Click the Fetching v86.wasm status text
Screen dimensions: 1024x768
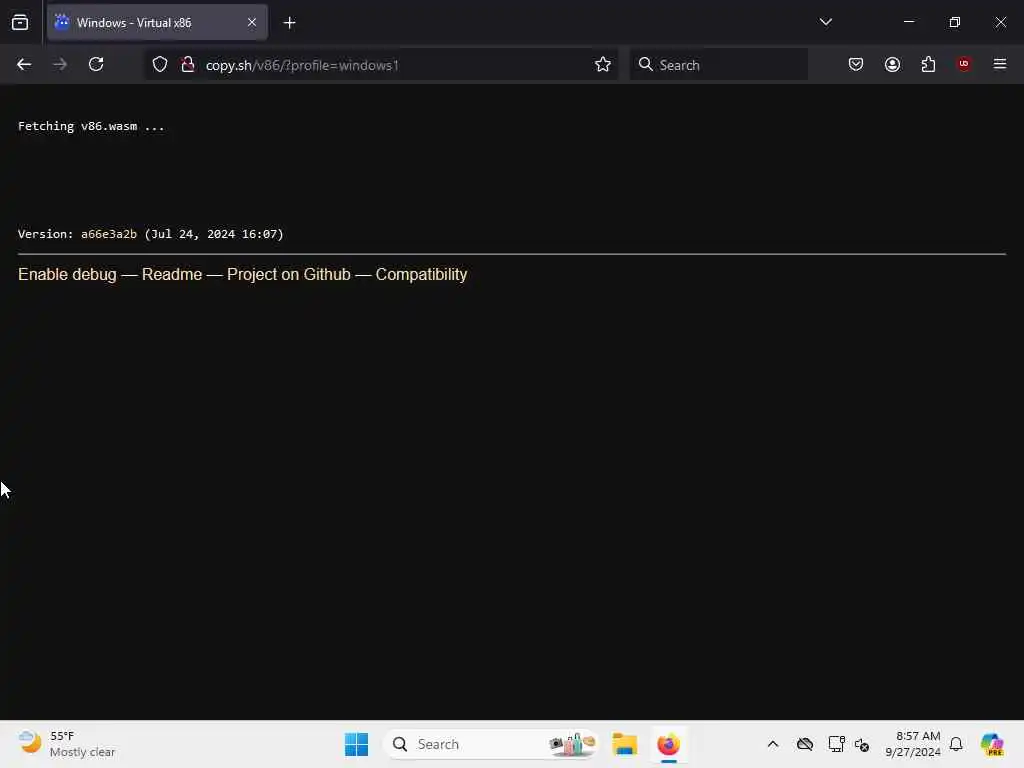tap(91, 126)
